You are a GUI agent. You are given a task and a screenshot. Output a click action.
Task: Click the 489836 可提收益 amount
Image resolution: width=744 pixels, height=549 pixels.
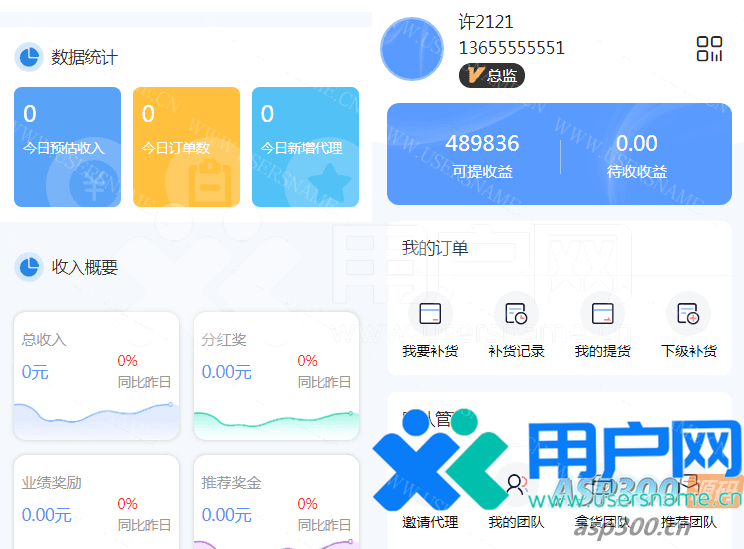tap(482, 143)
